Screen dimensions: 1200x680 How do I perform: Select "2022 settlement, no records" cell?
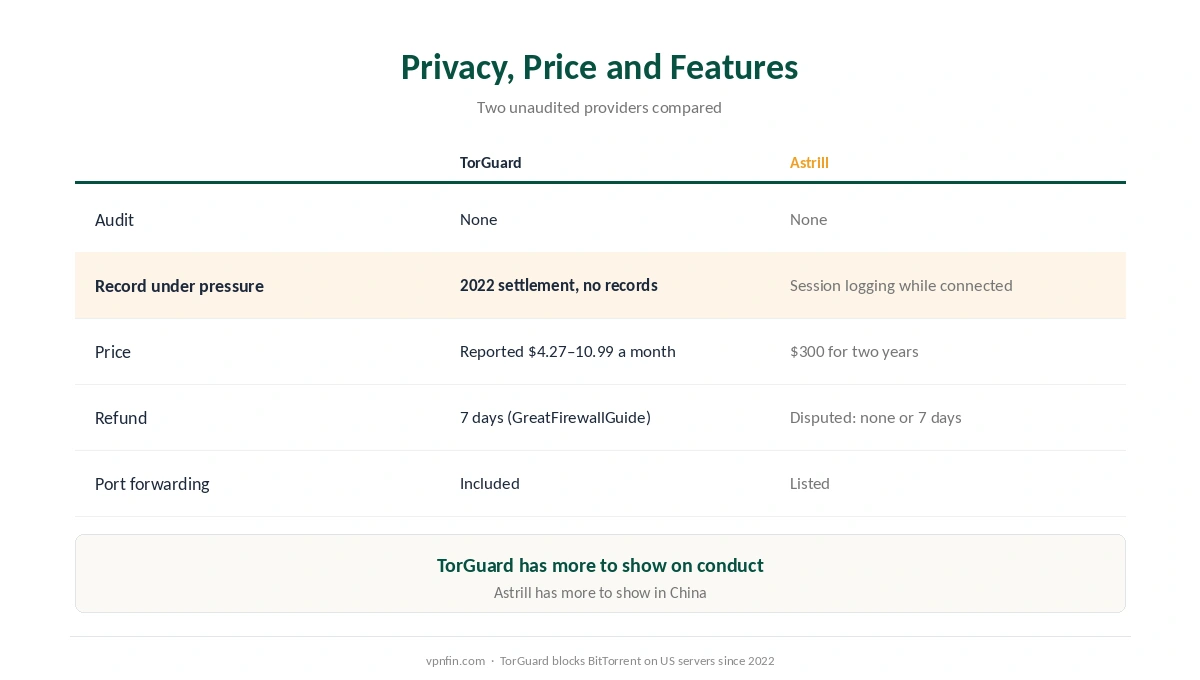click(558, 285)
